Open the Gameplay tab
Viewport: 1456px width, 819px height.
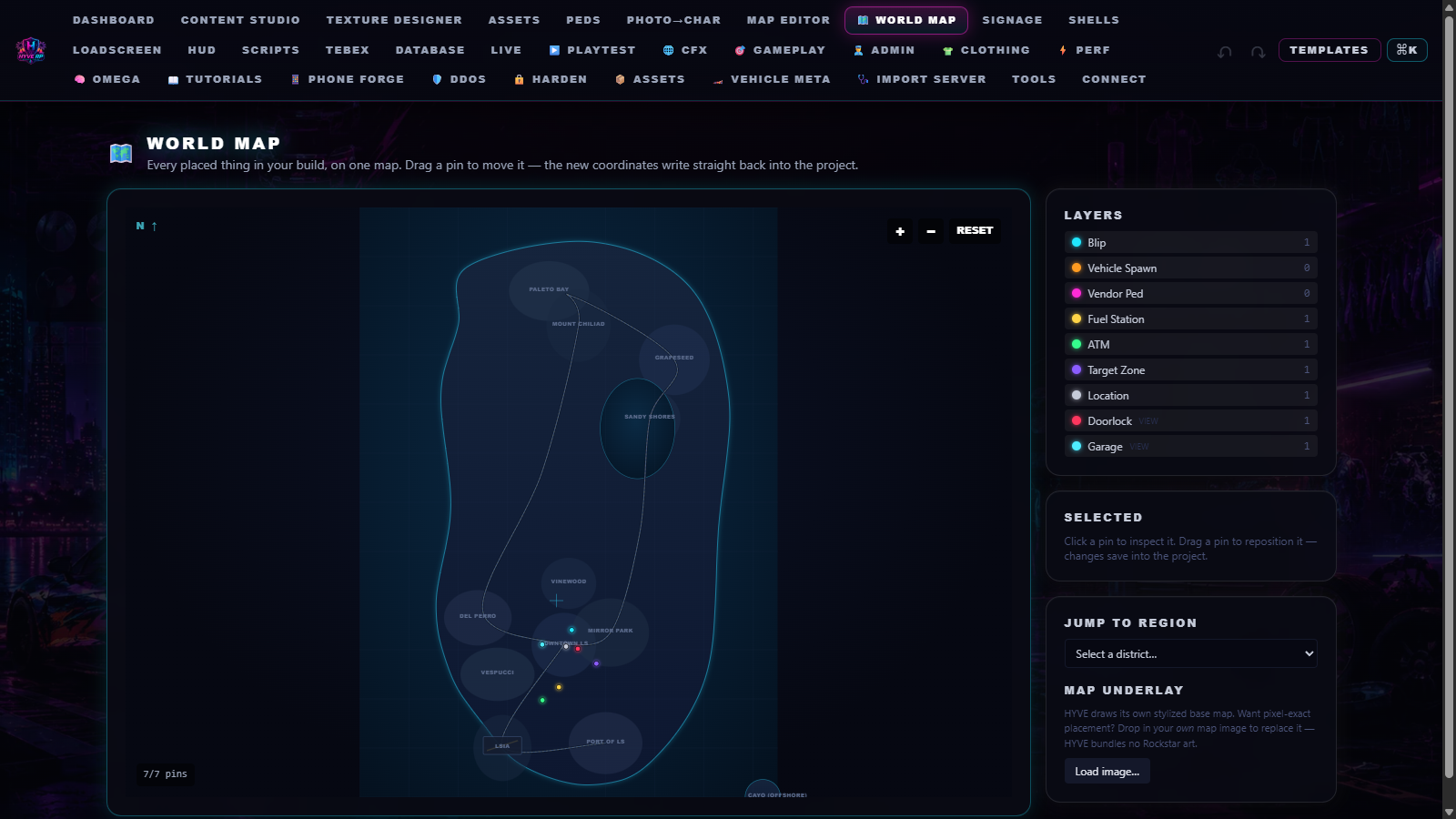pos(780,50)
